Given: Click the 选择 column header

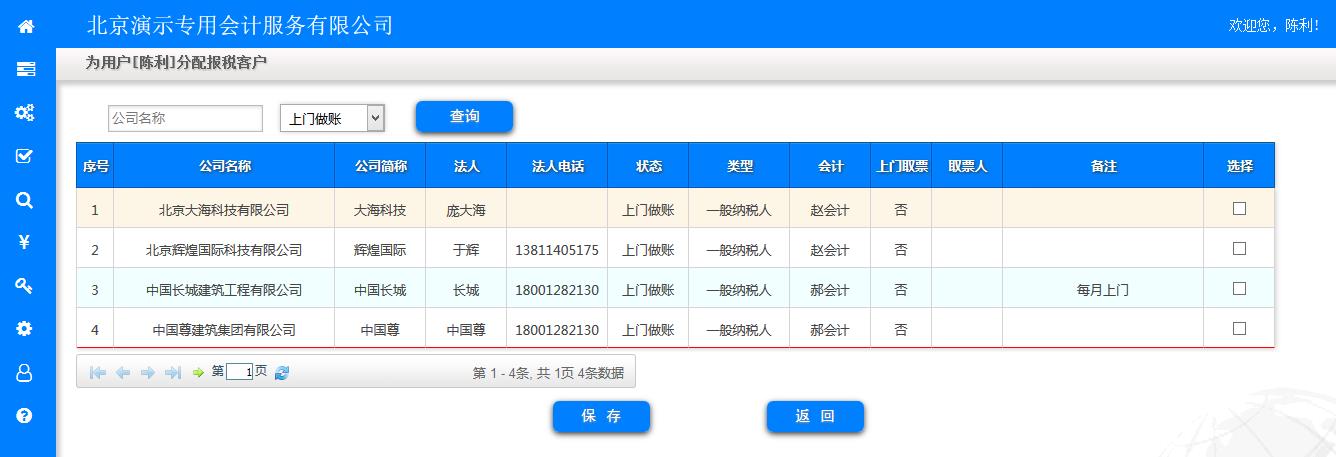Looking at the screenshot, I should click(x=1239, y=165).
